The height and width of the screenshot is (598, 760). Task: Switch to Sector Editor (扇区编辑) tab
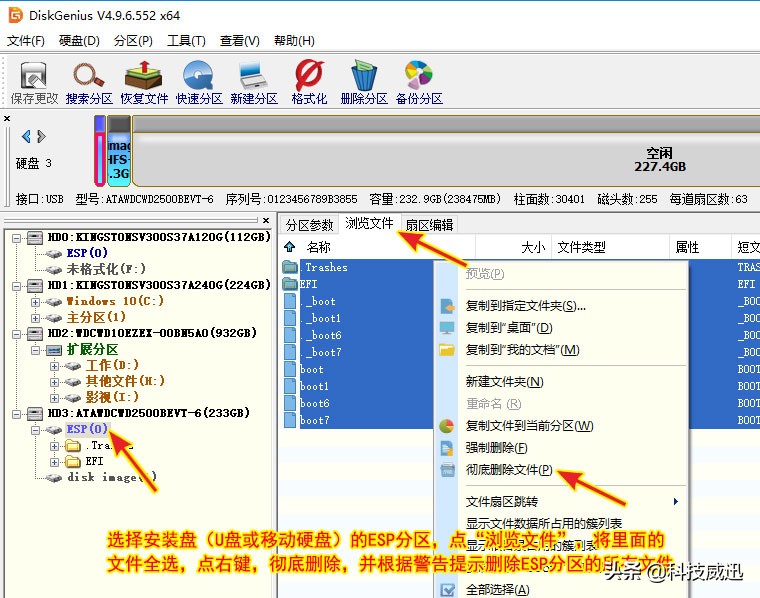pyautogui.click(x=429, y=225)
